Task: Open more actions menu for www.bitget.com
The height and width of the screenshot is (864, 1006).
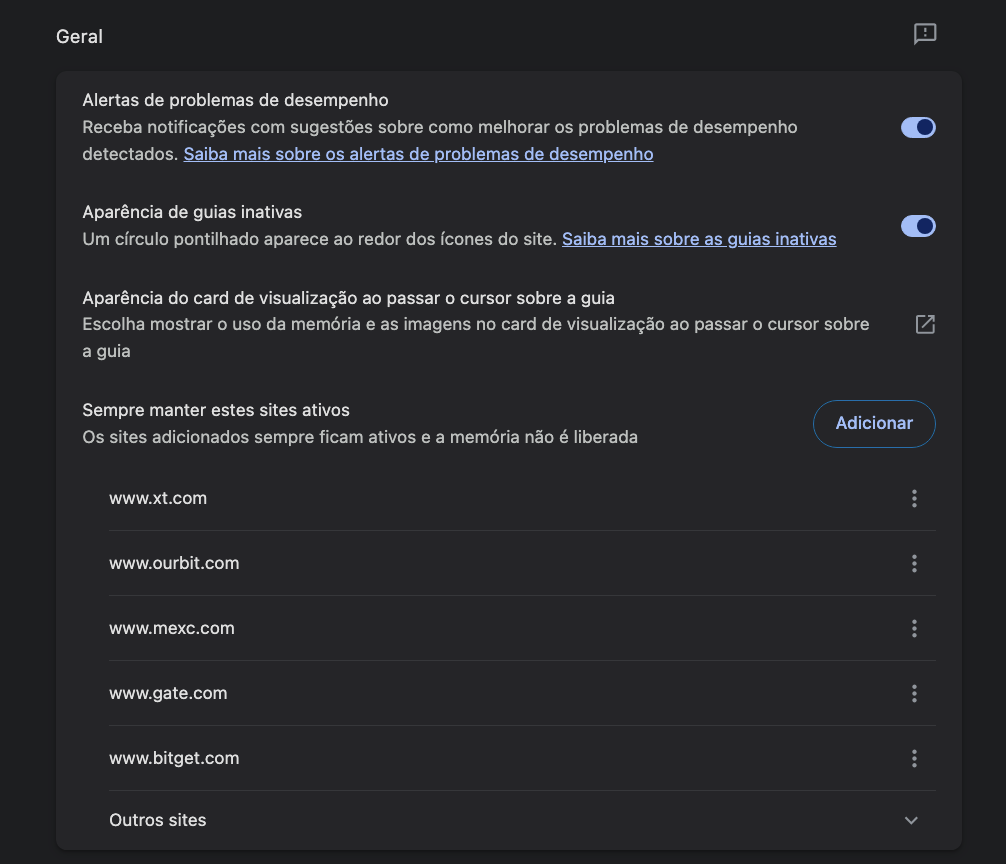Action: 914,759
